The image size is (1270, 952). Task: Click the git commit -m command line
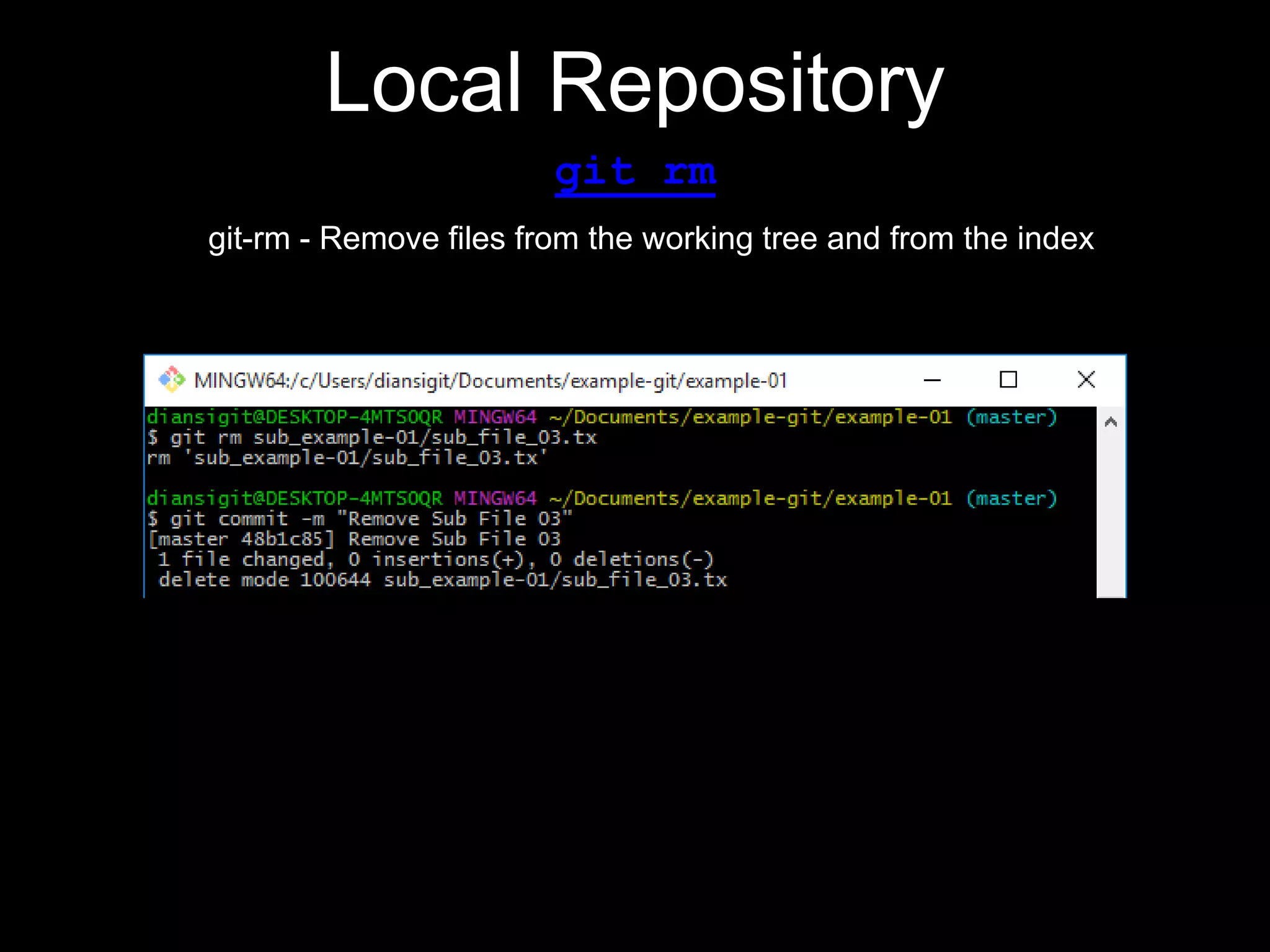click(x=360, y=519)
